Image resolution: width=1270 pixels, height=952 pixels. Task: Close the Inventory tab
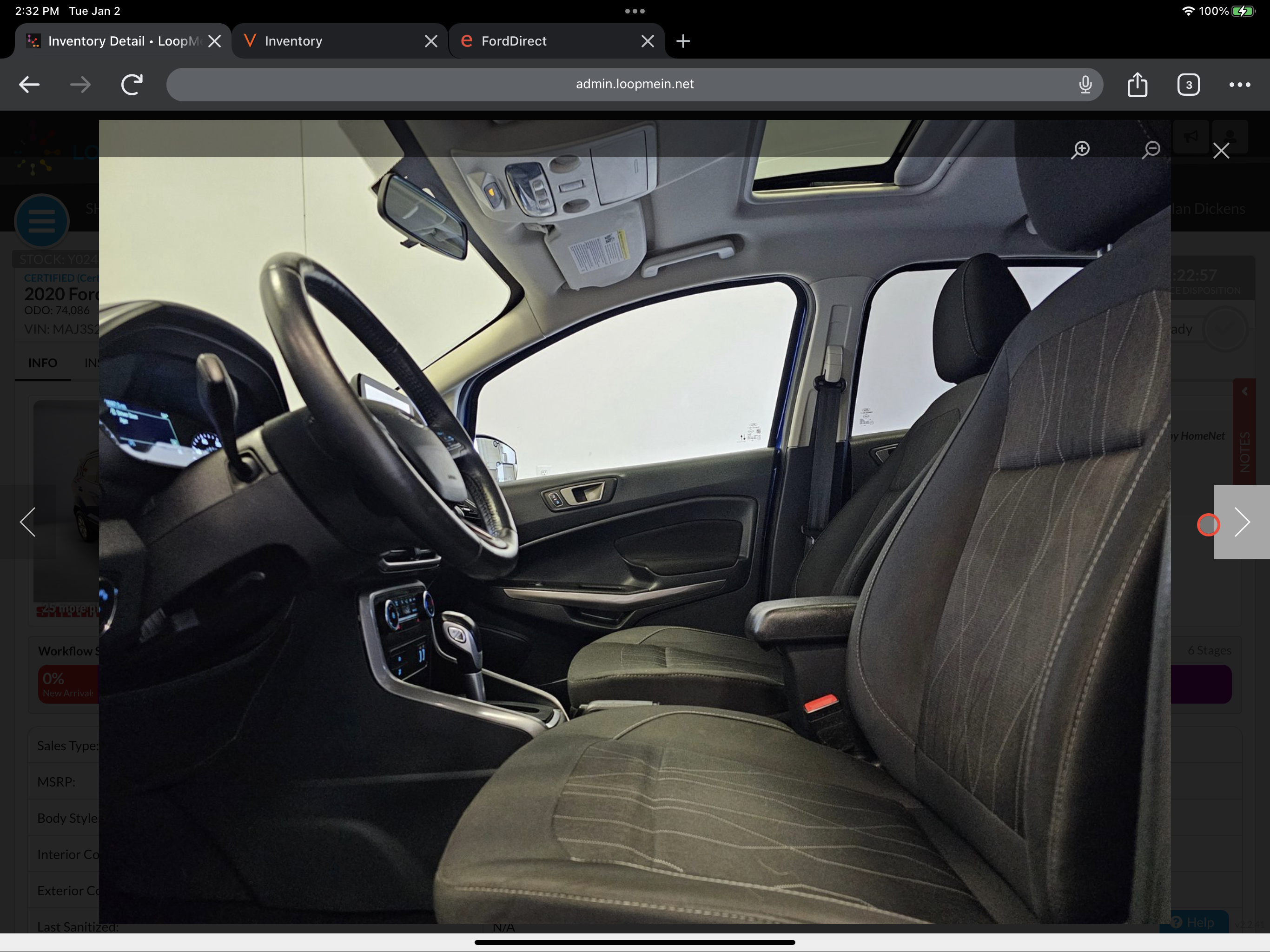click(x=430, y=41)
